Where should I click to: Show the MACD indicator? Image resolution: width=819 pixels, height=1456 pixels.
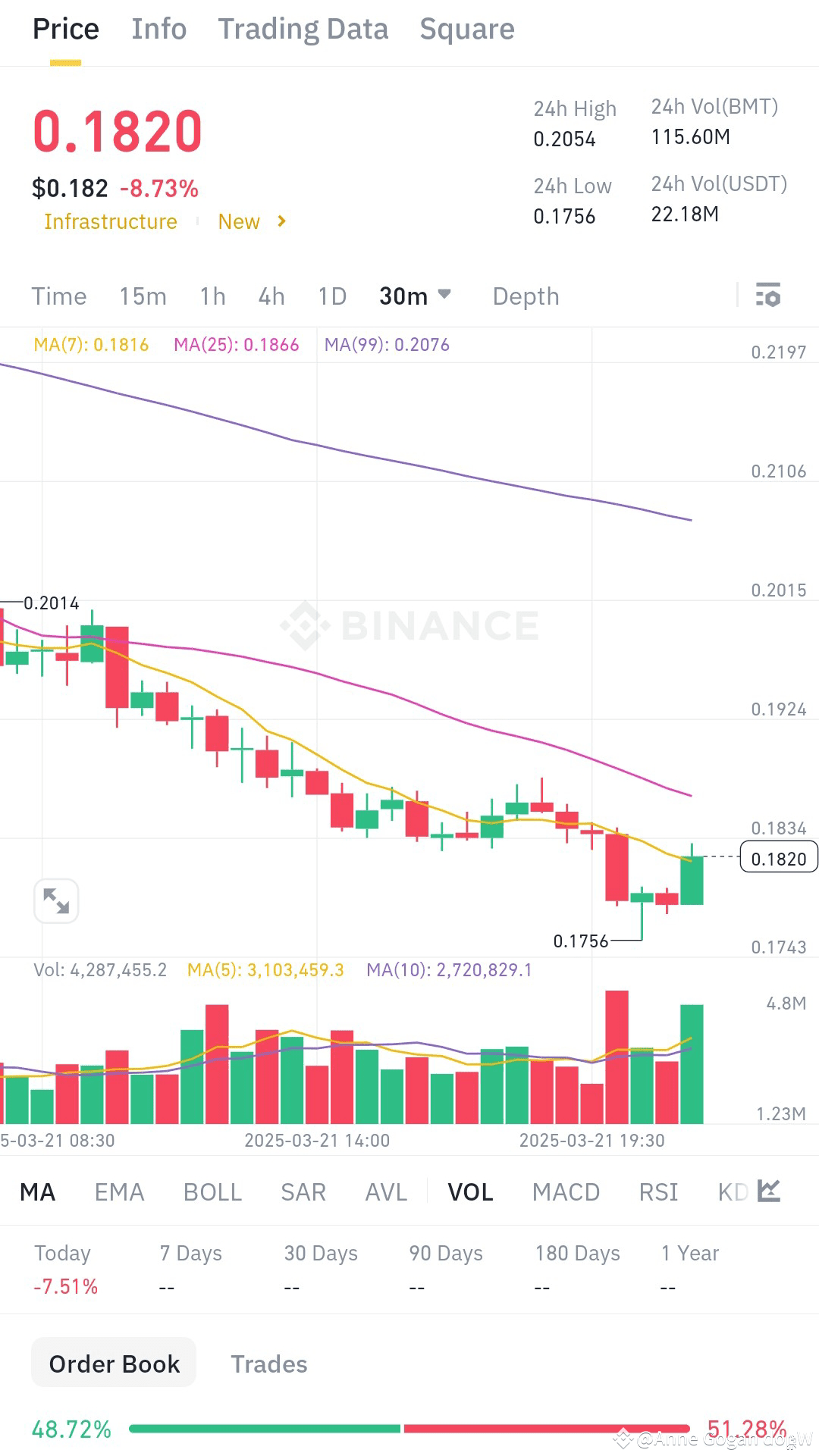click(x=565, y=1191)
